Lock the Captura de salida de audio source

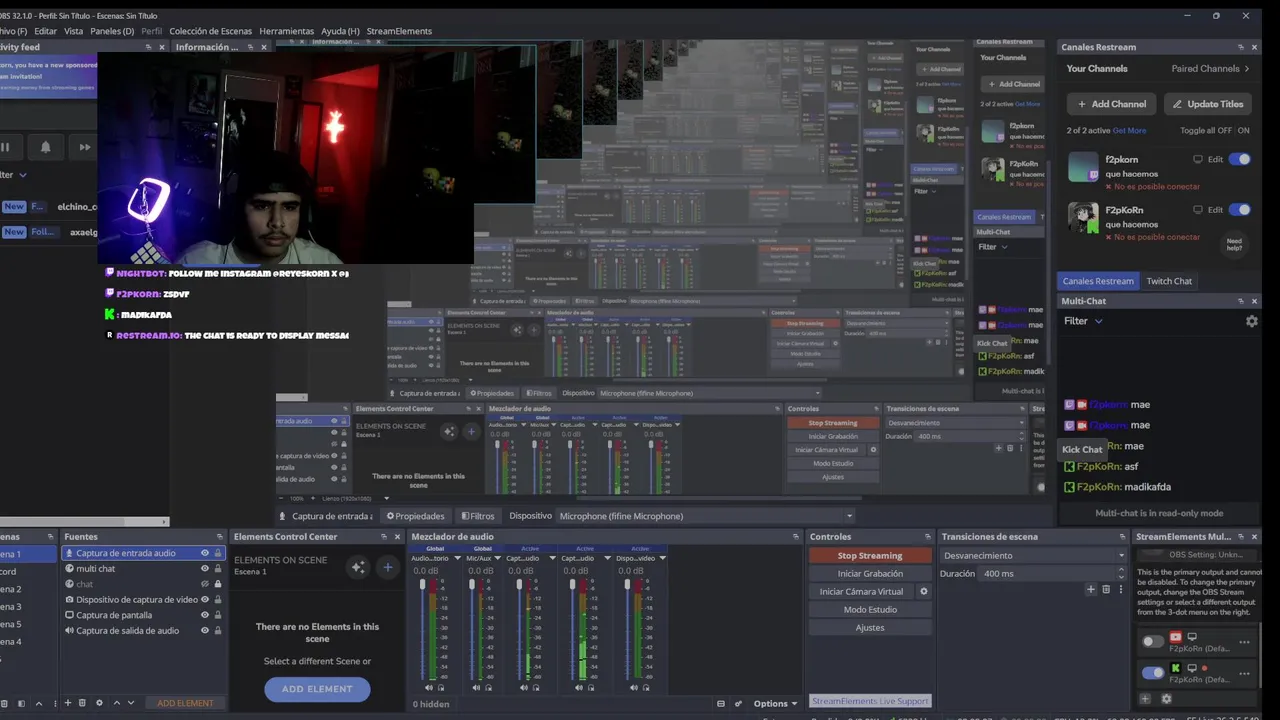(218, 631)
